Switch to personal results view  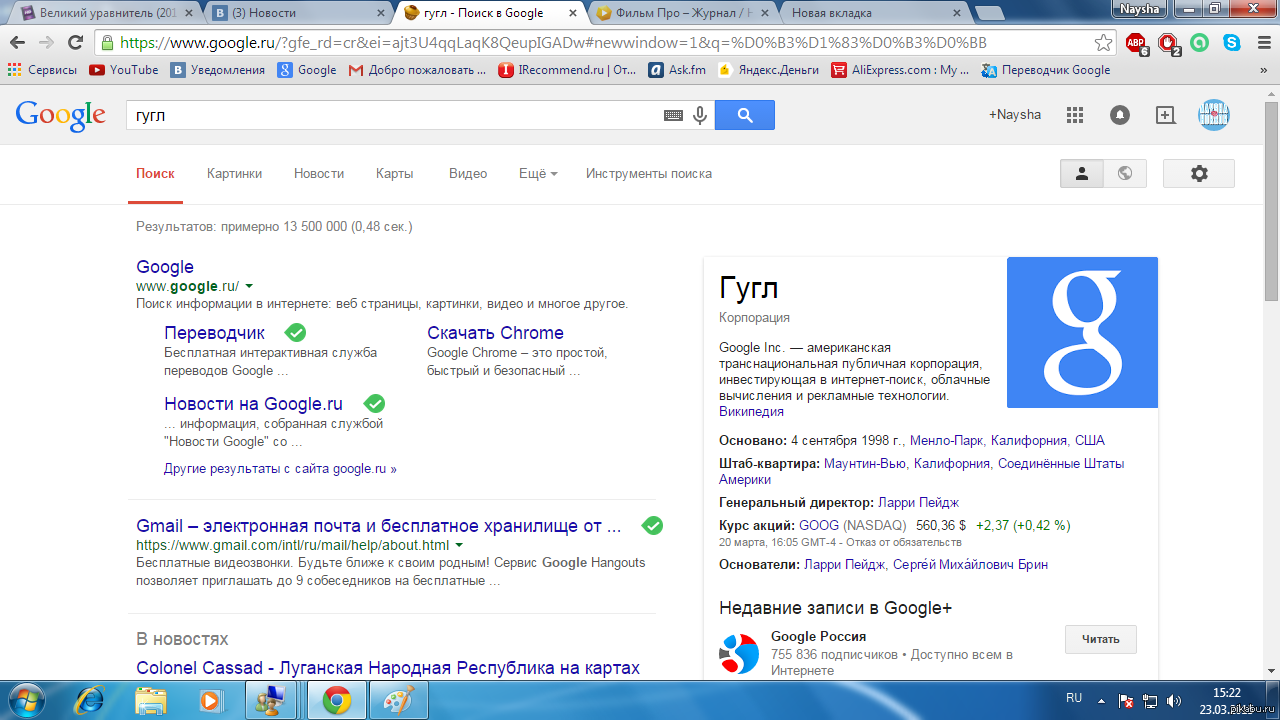(x=1082, y=173)
